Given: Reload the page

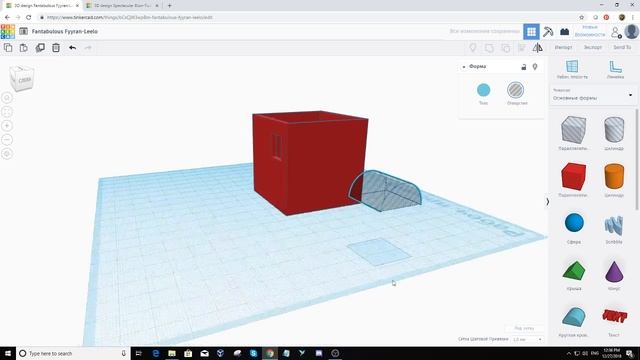Looking at the screenshot, I should 29,18.
